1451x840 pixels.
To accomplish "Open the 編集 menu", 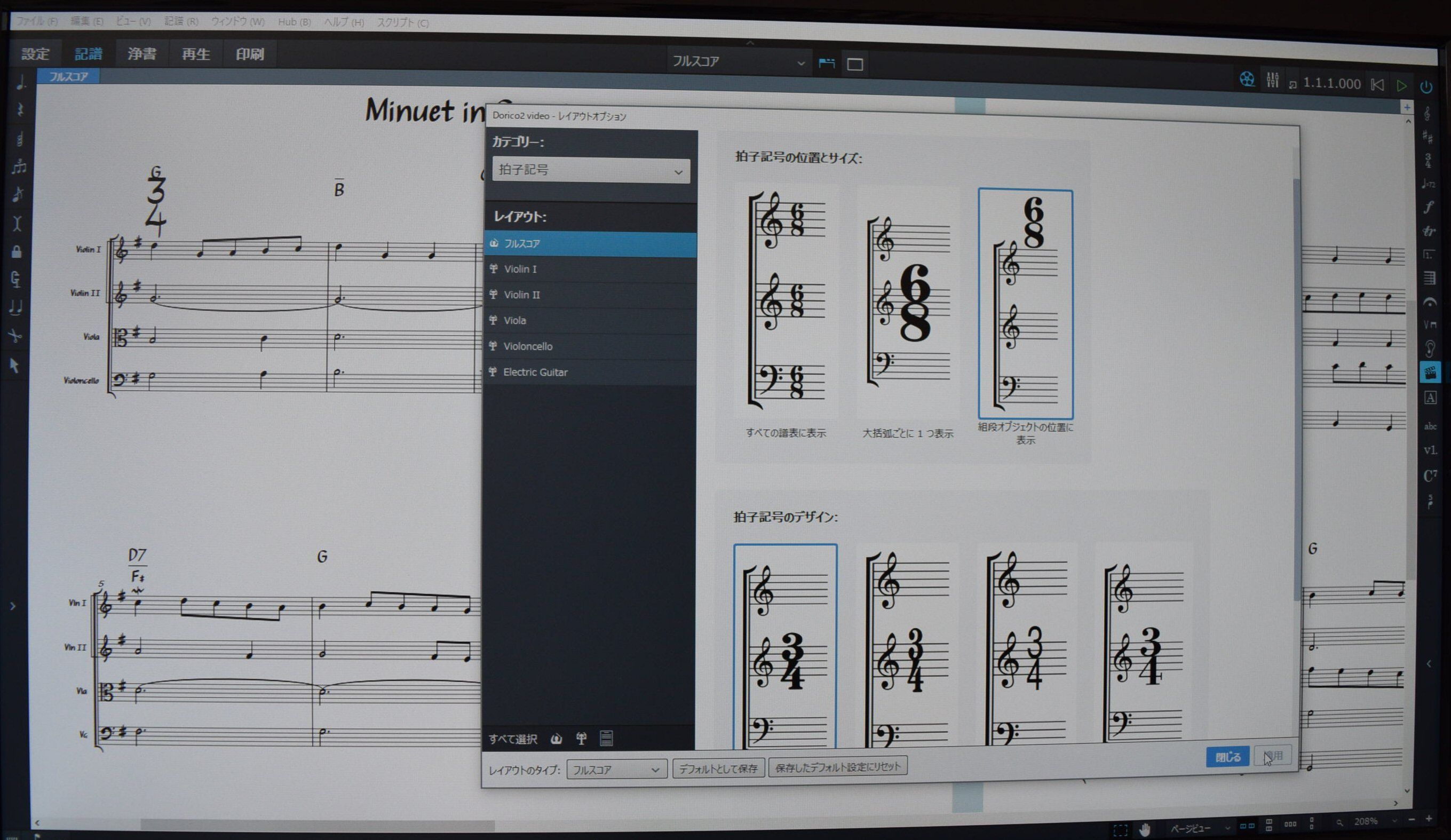I will (86, 21).
